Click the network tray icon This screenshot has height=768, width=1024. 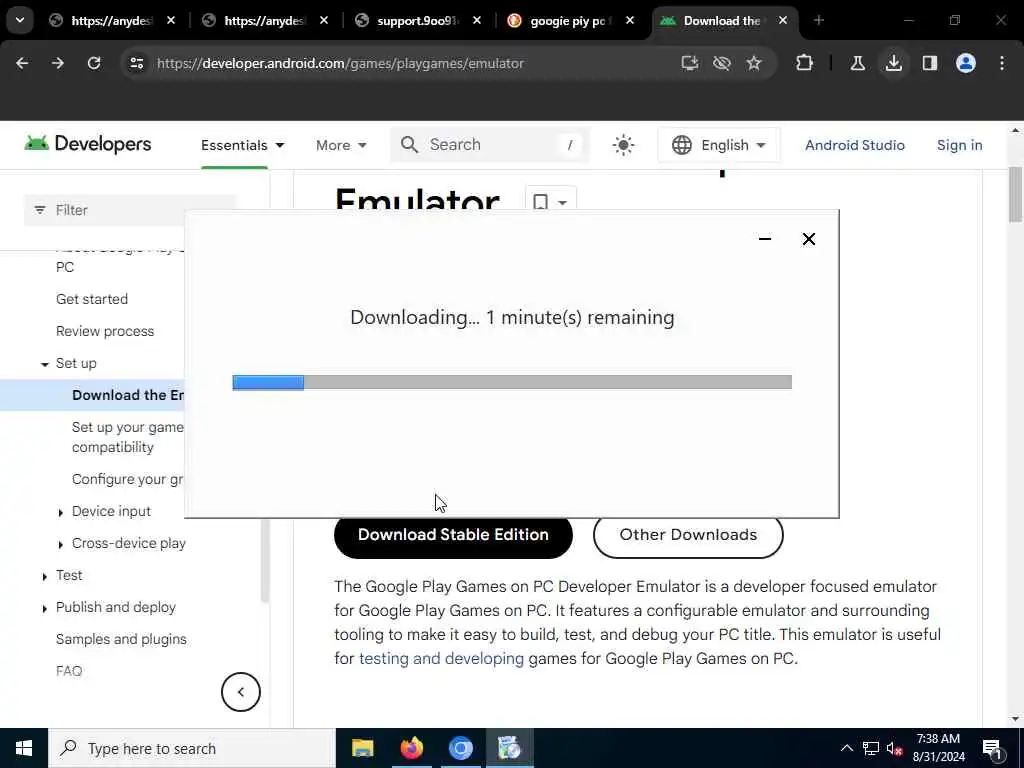pos(871,748)
